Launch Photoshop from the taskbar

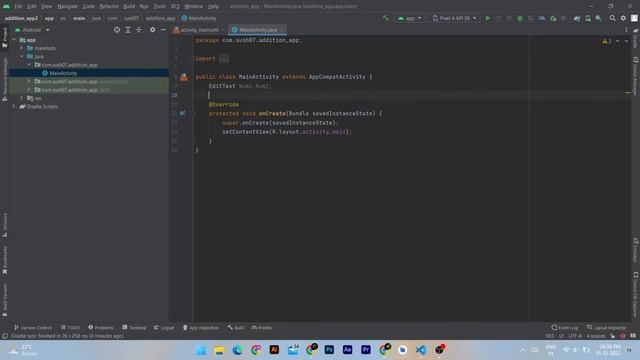[x=329, y=350]
